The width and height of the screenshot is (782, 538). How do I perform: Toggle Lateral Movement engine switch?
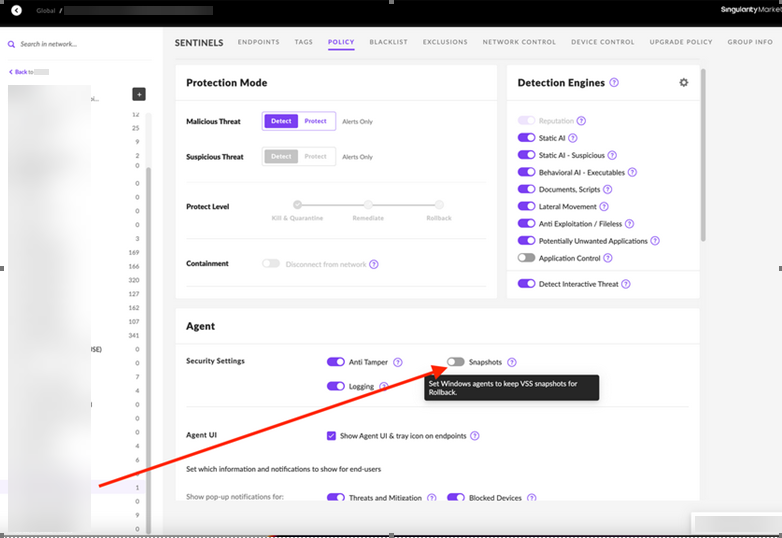click(526, 206)
